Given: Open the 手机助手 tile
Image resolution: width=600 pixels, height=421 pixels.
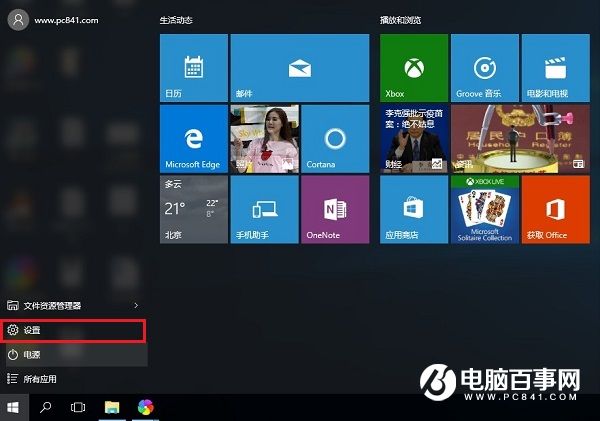Looking at the screenshot, I should coord(264,210).
